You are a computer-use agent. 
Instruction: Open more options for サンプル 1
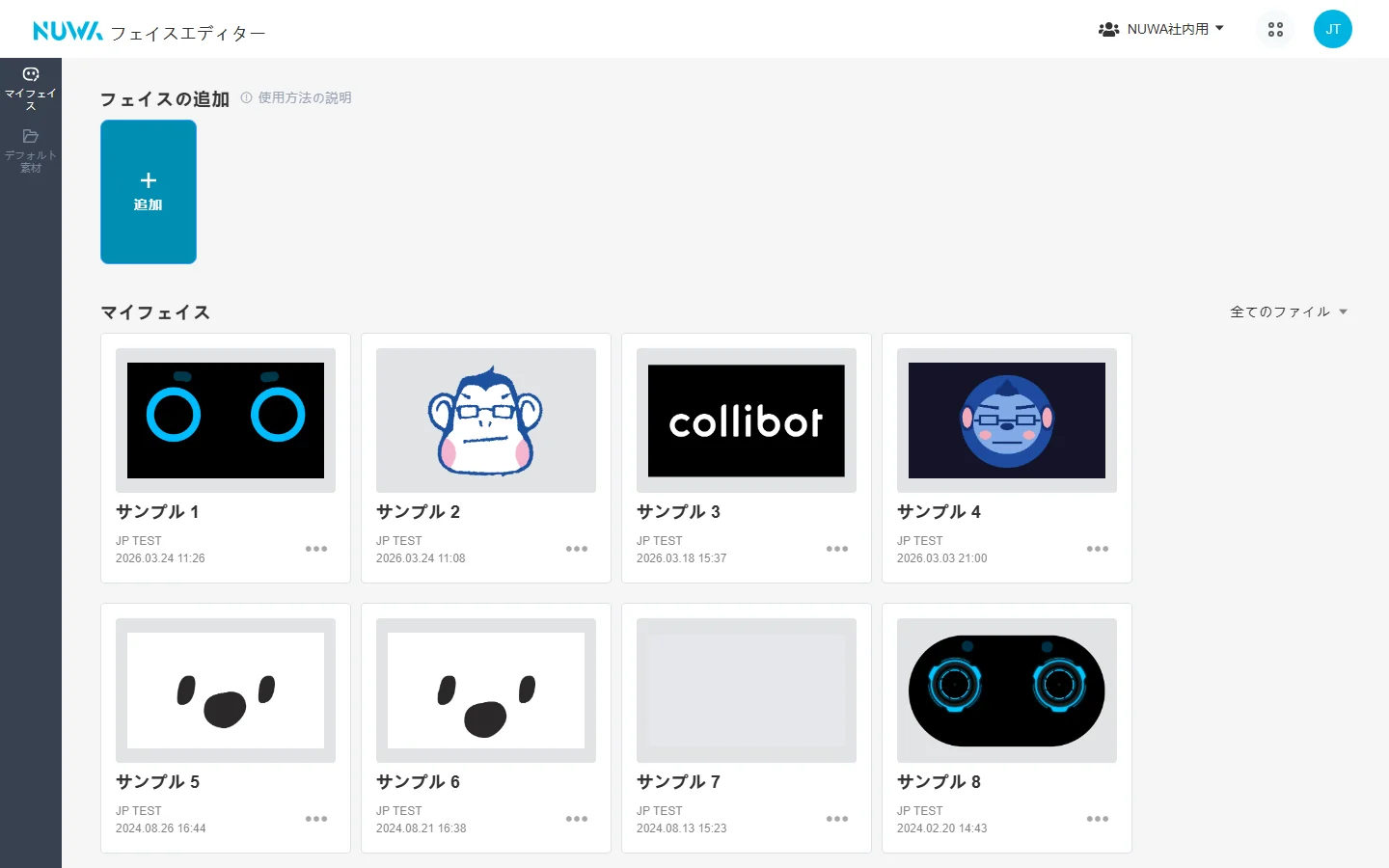pyautogui.click(x=316, y=549)
